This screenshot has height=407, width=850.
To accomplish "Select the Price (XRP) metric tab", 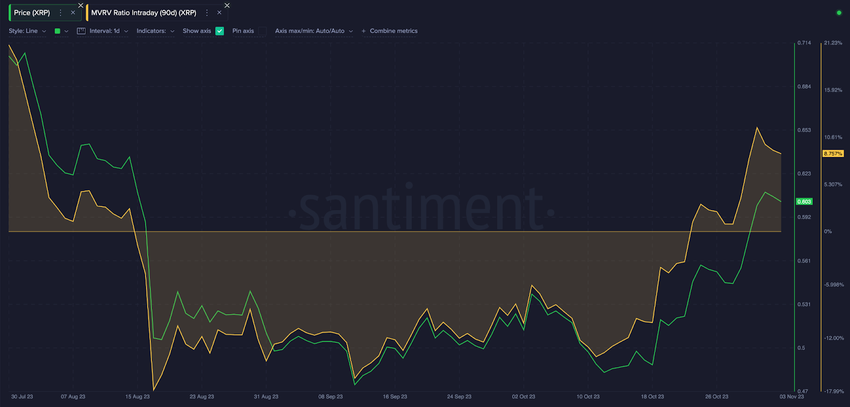I will [32, 13].
